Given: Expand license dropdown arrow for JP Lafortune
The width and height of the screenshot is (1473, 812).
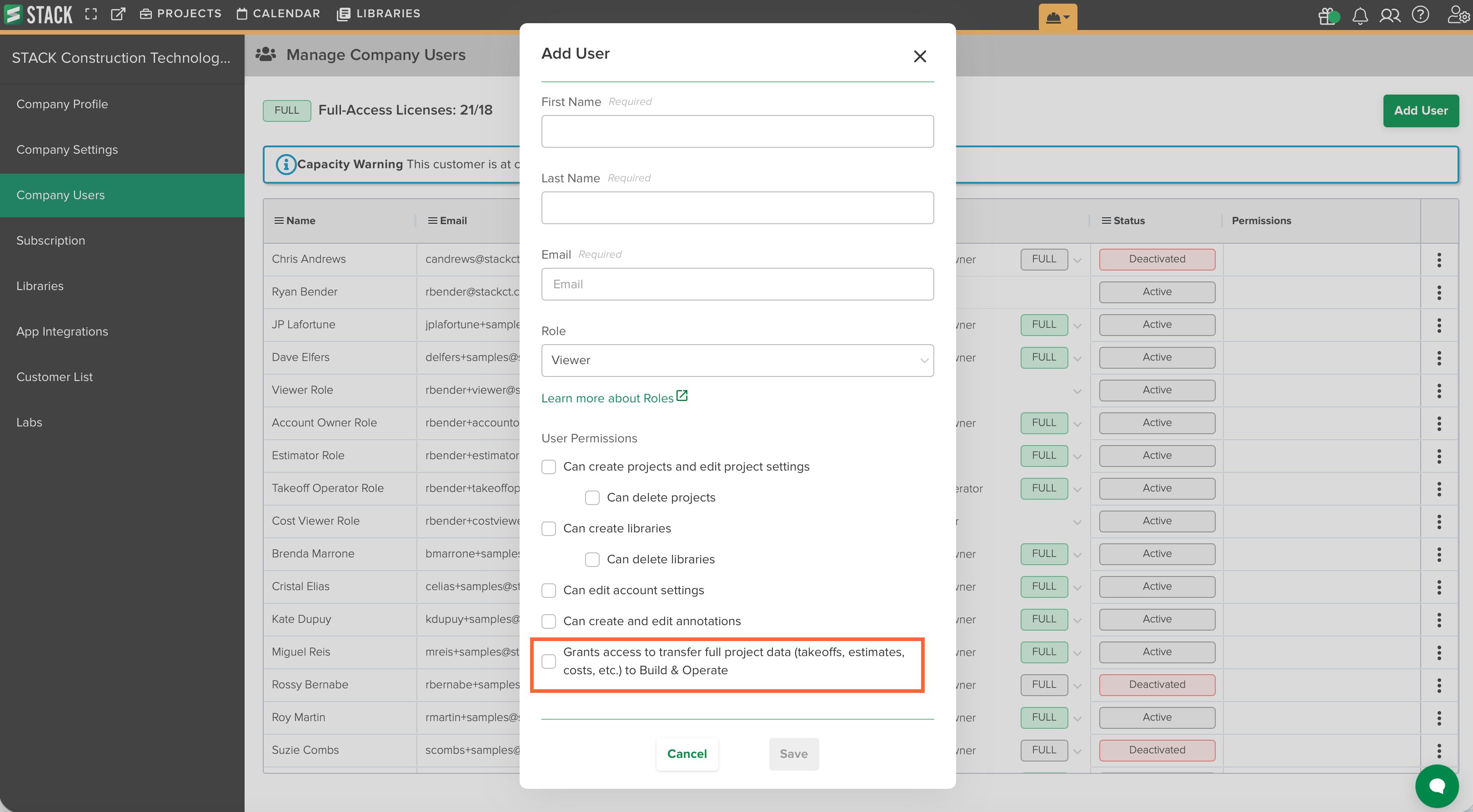Looking at the screenshot, I should pos(1077,326).
